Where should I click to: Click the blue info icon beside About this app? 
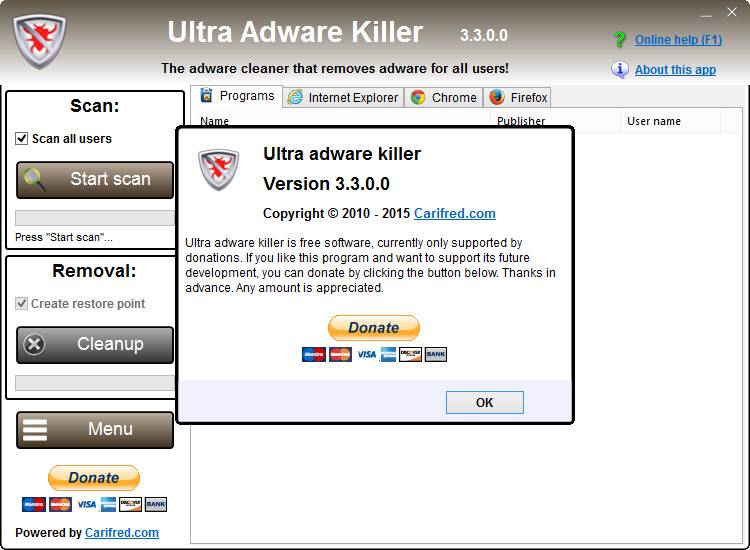tap(620, 70)
